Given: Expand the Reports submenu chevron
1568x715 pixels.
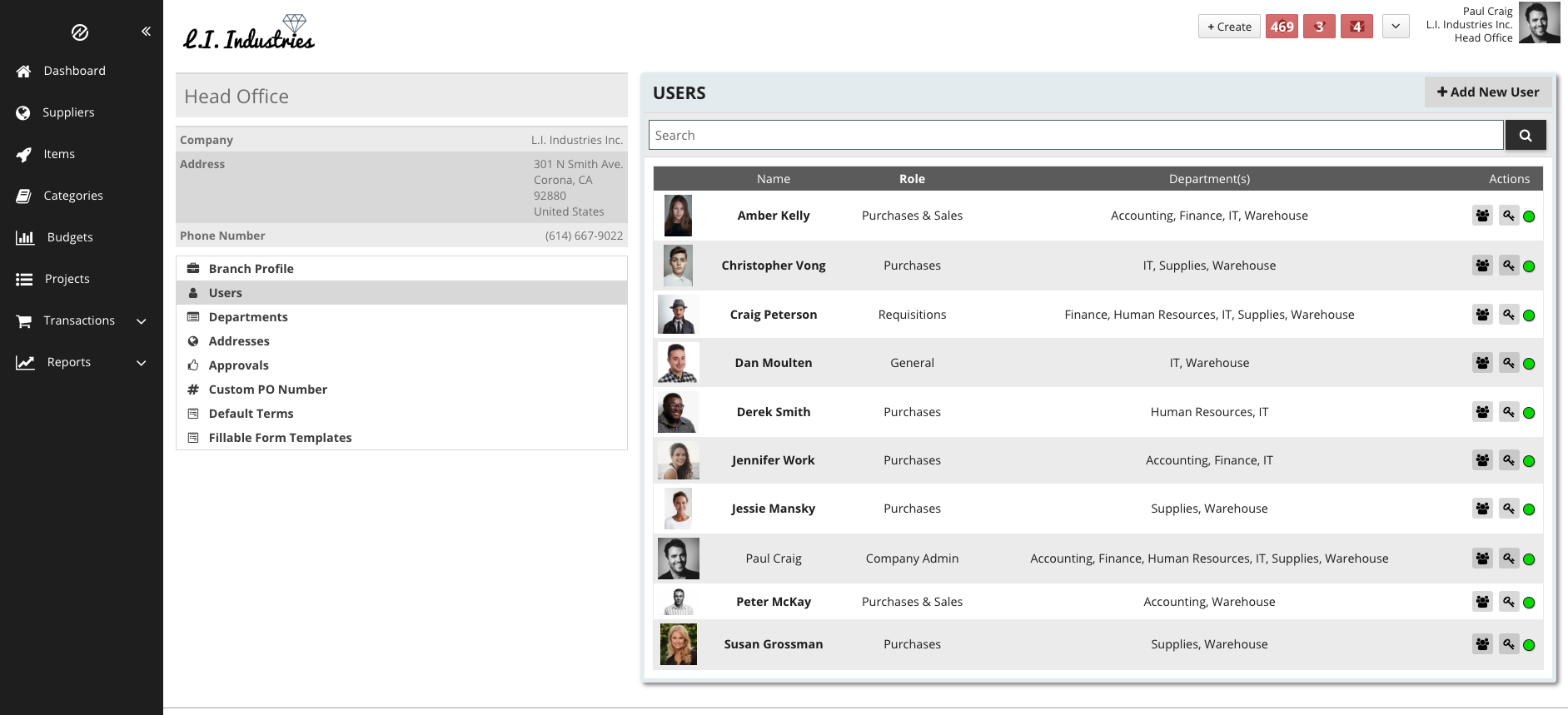Looking at the screenshot, I should point(142,363).
